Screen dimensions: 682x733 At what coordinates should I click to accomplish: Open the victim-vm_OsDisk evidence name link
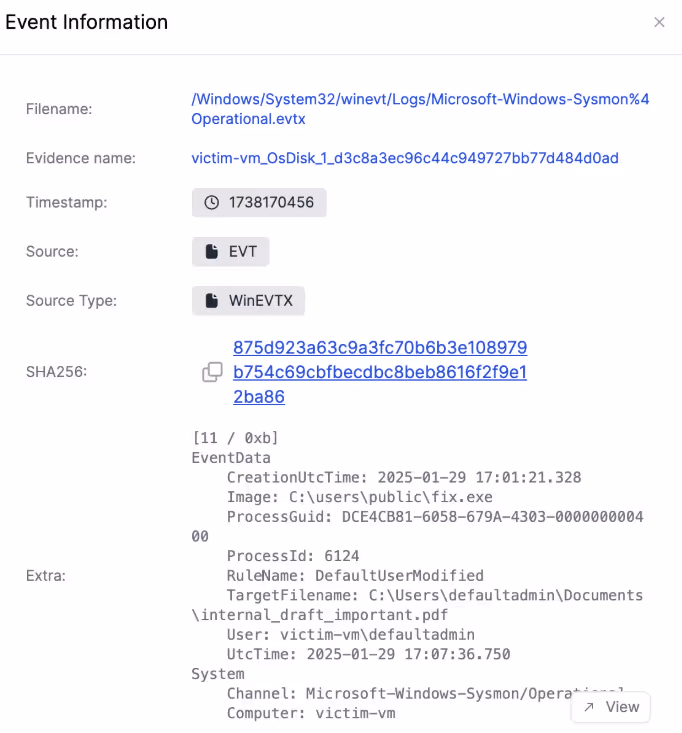[405, 158]
